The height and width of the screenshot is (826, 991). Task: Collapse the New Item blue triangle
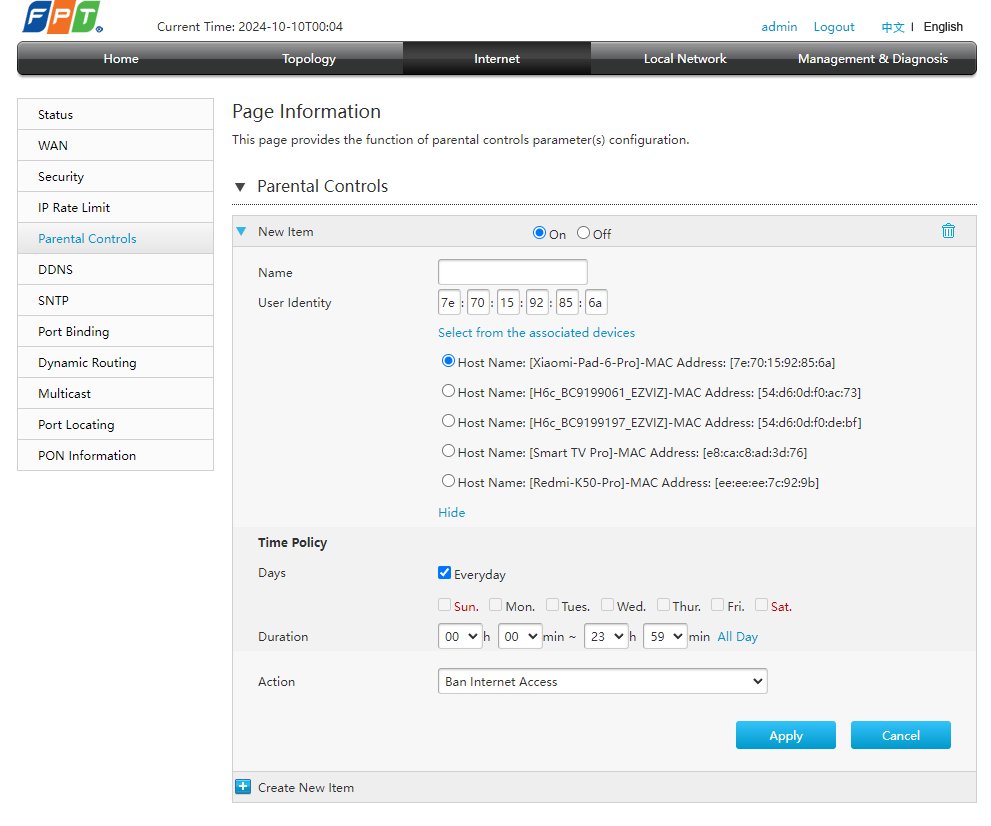[241, 231]
